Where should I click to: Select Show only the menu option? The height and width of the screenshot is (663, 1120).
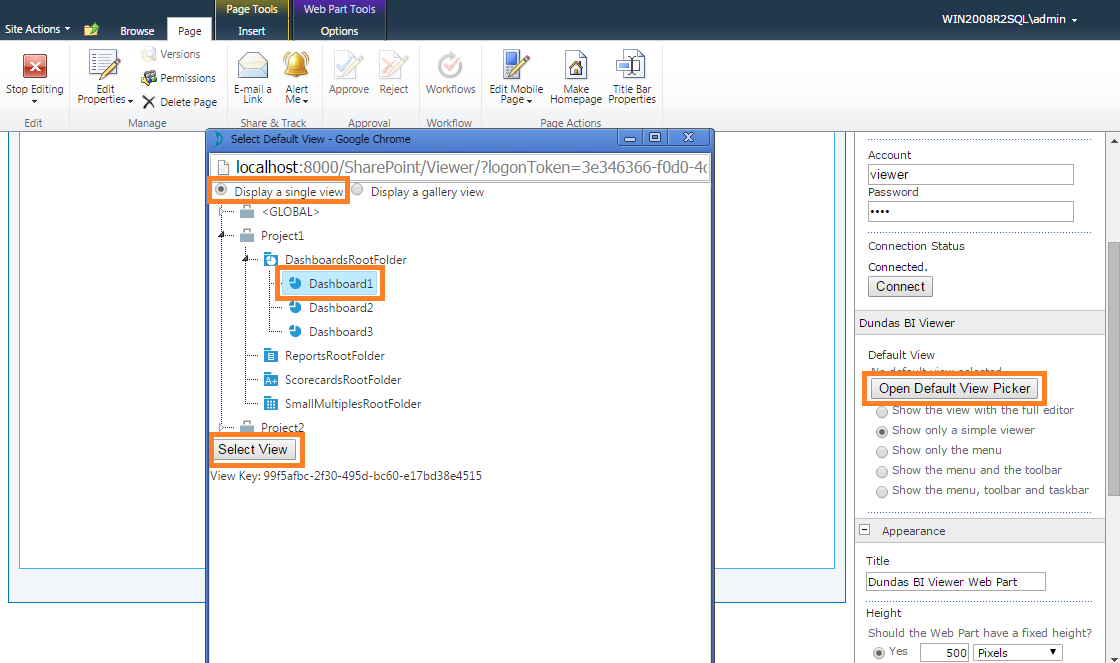pyautogui.click(x=882, y=452)
